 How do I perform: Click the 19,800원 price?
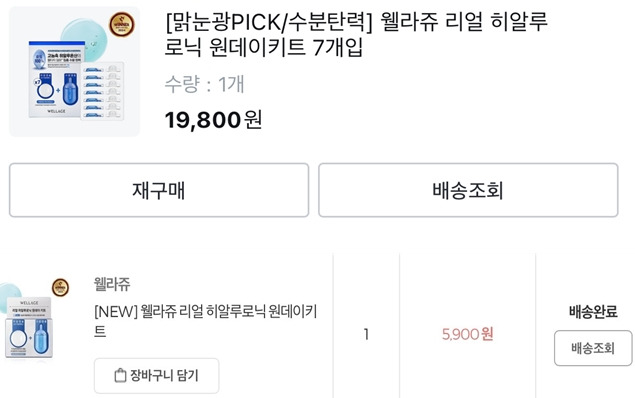[x=213, y=120]
